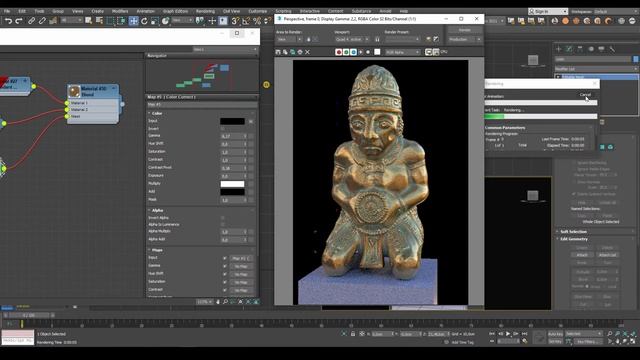Toggle Alpha to Luminance checkbox
Image resolution: width=640 pixels, height=360 pixels.
pyautogui.click(x=223, y=224)
